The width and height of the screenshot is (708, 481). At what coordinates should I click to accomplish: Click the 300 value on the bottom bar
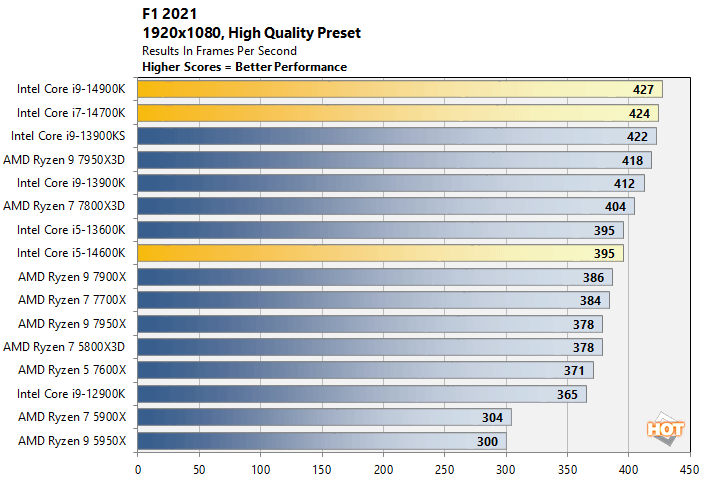point(487,442)
